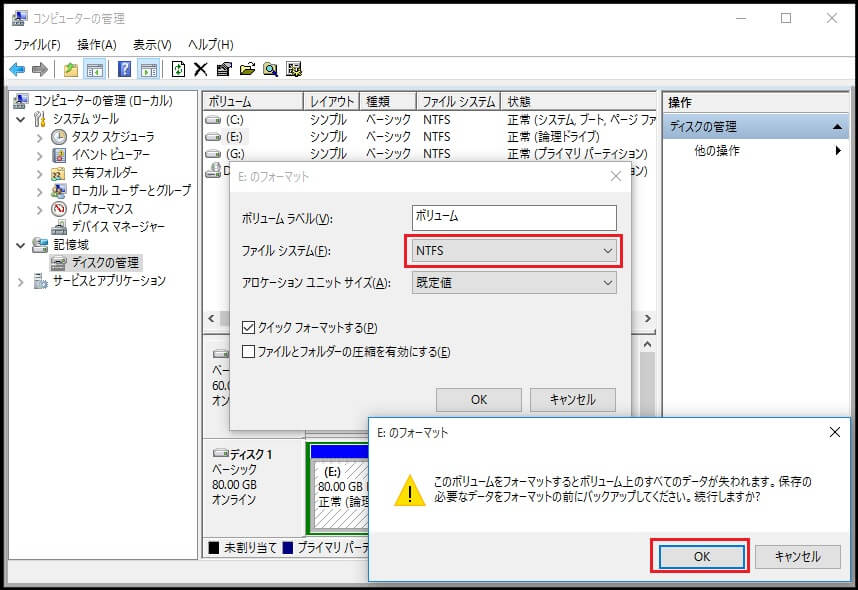Click the パフォーマンス icon in tree
This screenshot has height=590, width=858.
(59, 209)
